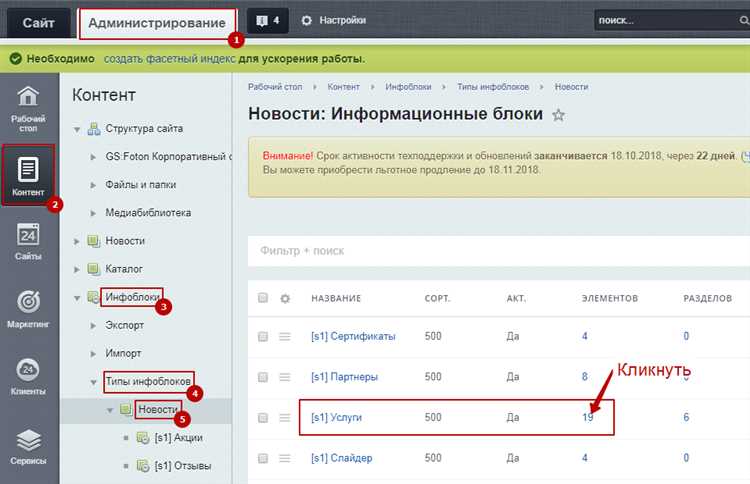Click the Каталог folder icon in tree

(x=94, y=269)
